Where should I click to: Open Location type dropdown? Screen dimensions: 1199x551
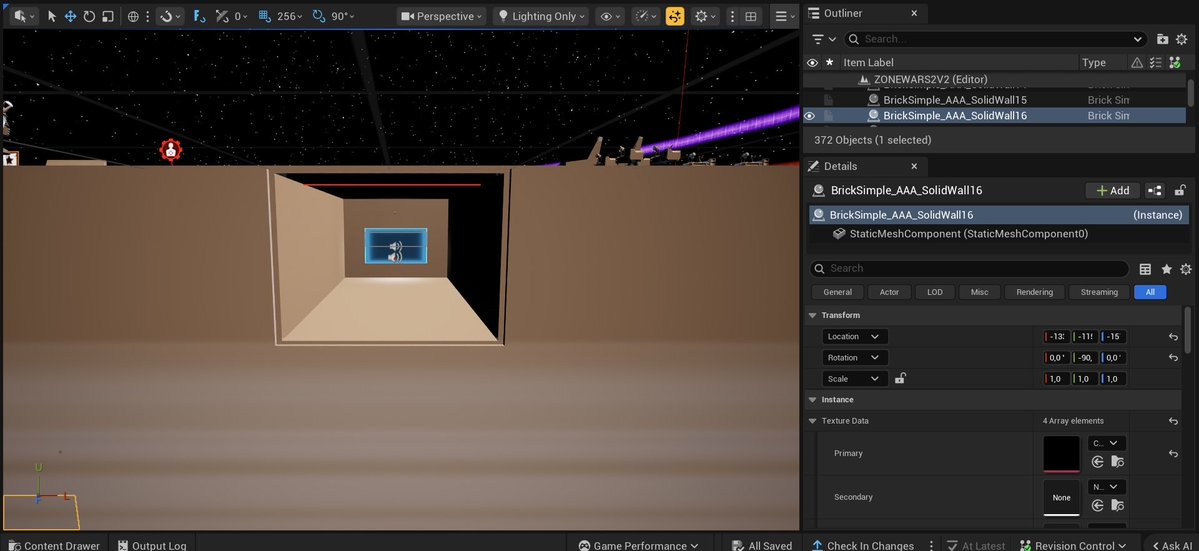(x=856, y=336)
